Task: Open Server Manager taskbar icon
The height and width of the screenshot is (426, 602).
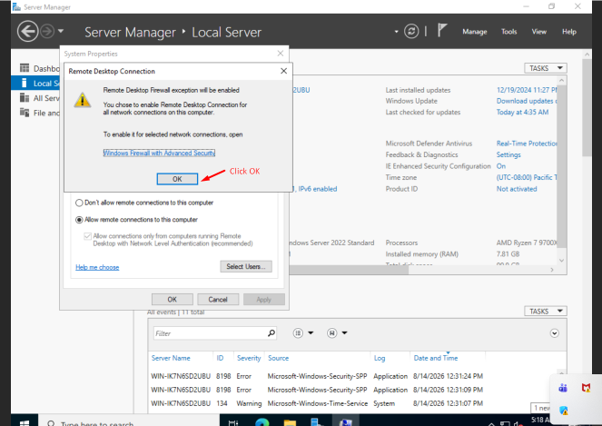Action: pos(317,422)
